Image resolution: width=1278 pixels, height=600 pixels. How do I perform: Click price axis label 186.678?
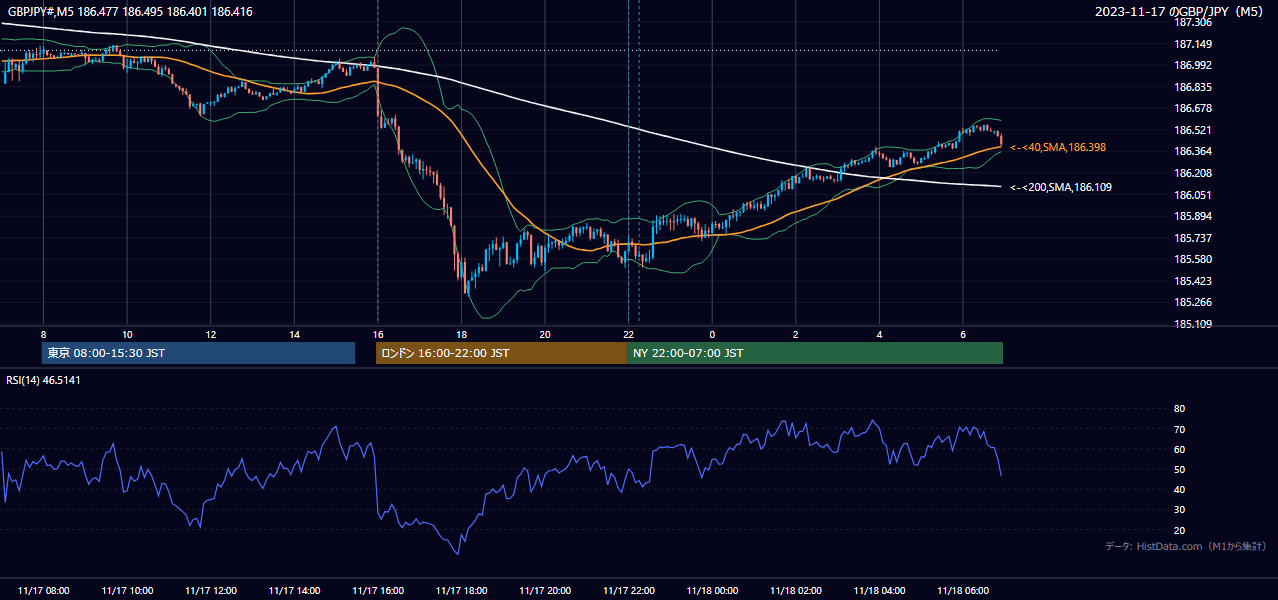point(1193,108)
